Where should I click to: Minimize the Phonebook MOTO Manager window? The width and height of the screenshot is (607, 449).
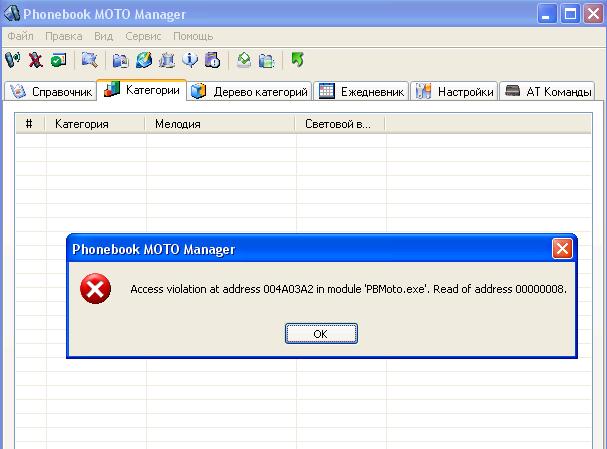(547, 14)
